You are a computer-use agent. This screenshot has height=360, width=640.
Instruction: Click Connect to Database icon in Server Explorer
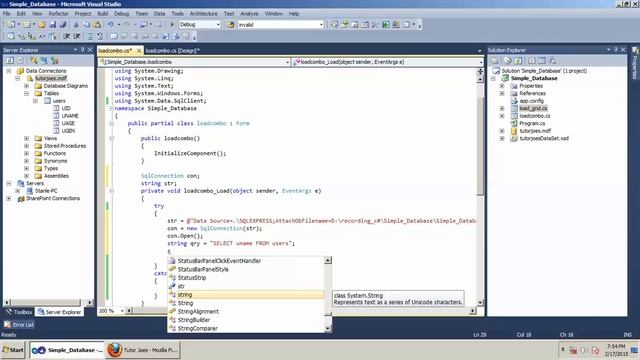tap(34, 60)
